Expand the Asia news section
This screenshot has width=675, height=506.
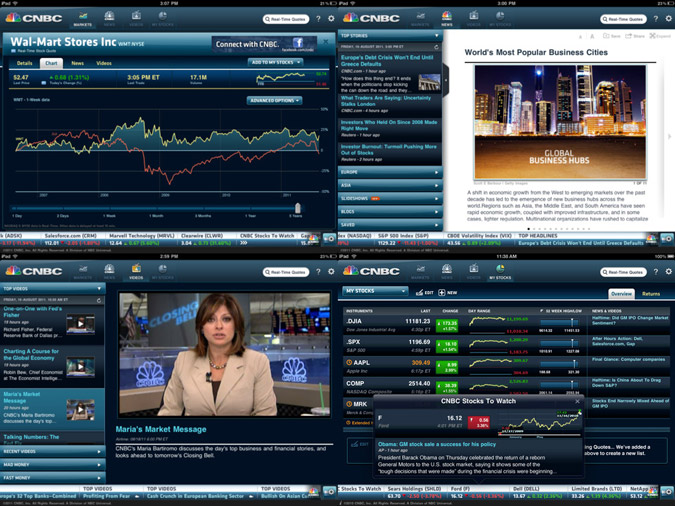pyautogui.click(x=390, y=185)
